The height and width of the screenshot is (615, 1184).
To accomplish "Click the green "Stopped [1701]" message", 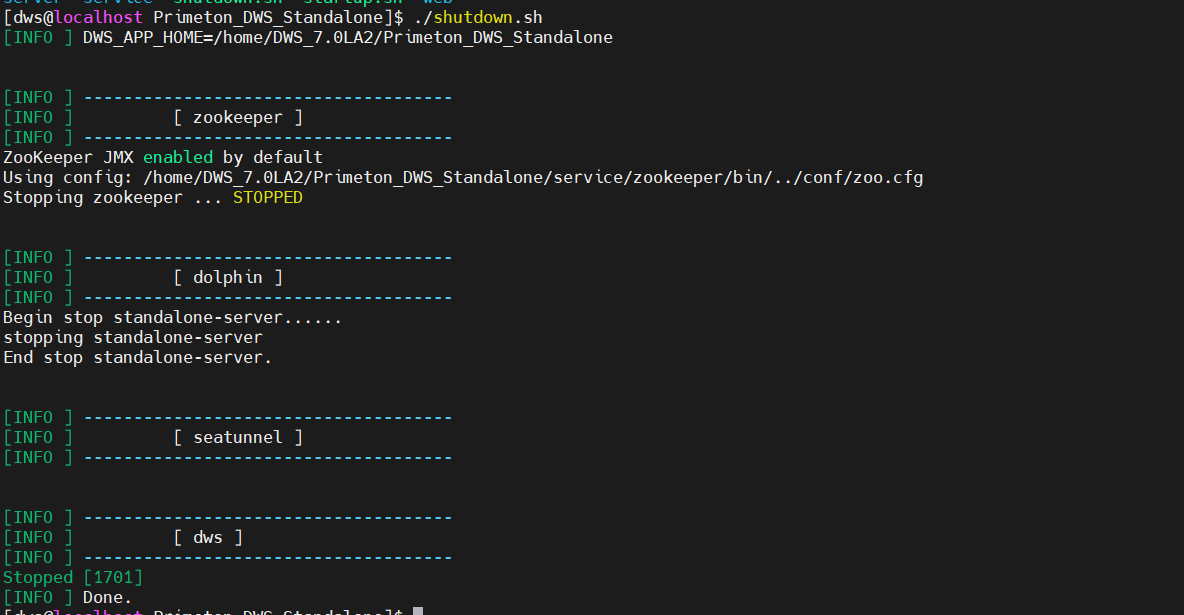I will 73,578.
